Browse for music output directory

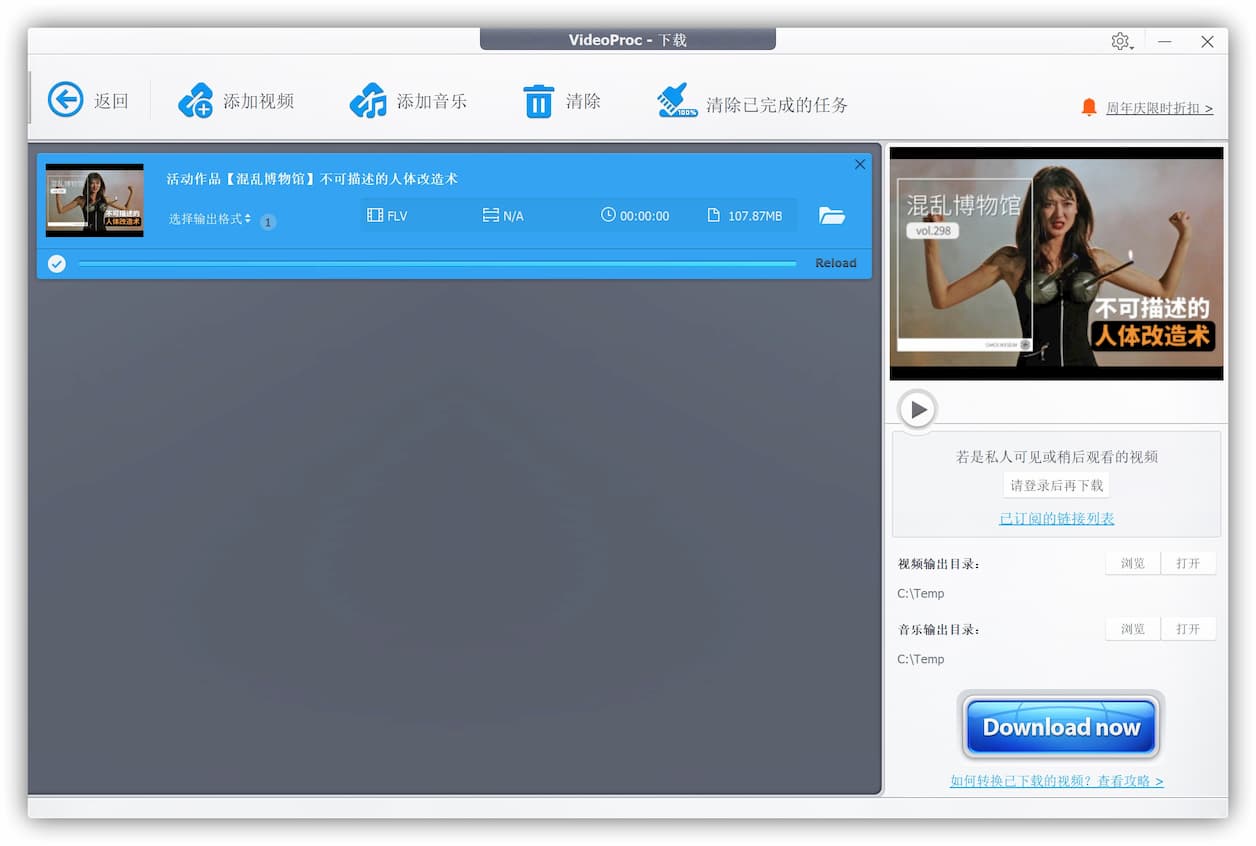point(1133,629)
